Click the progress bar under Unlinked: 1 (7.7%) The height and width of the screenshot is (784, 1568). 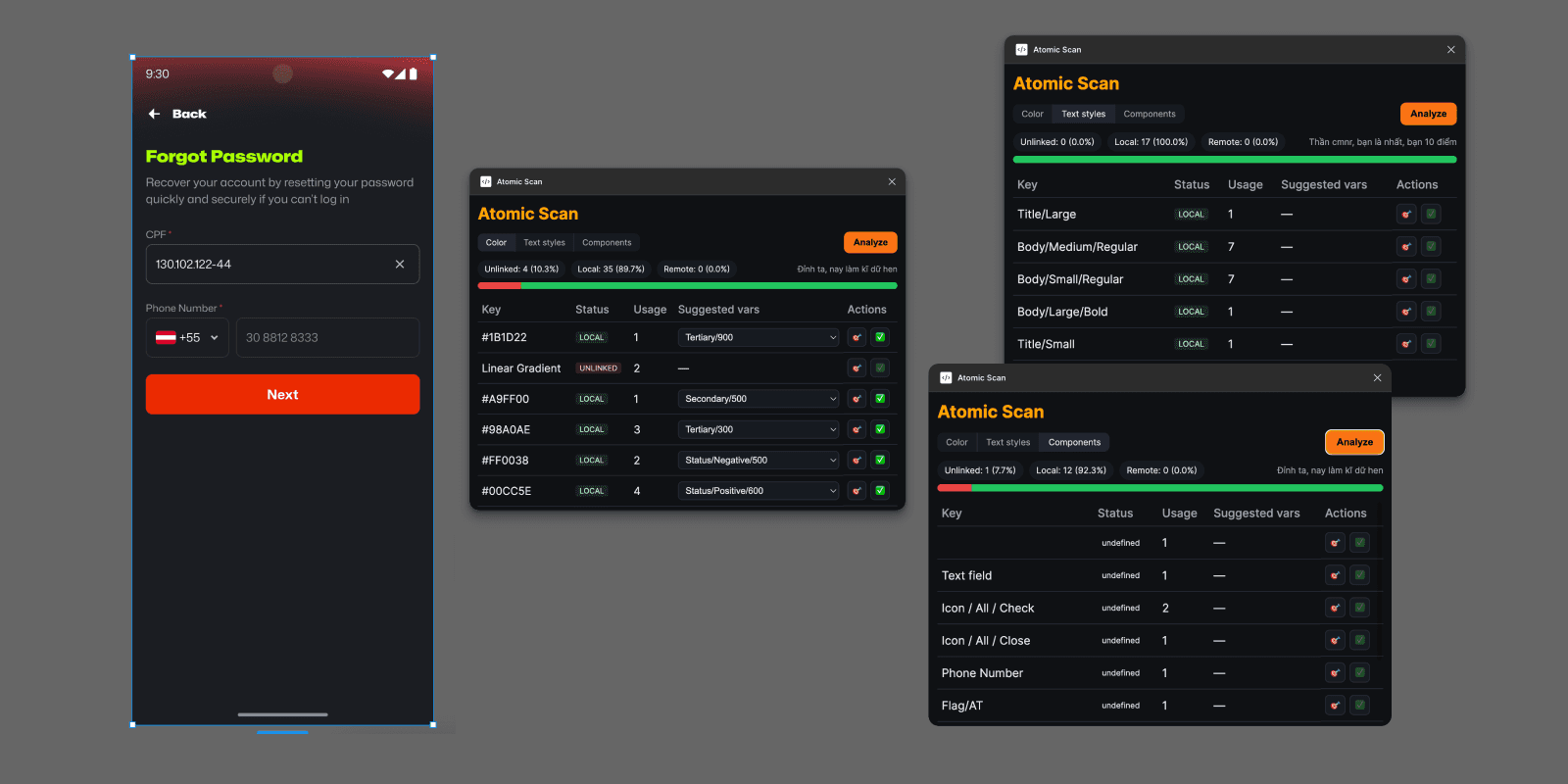click(x=1160, y=487)
